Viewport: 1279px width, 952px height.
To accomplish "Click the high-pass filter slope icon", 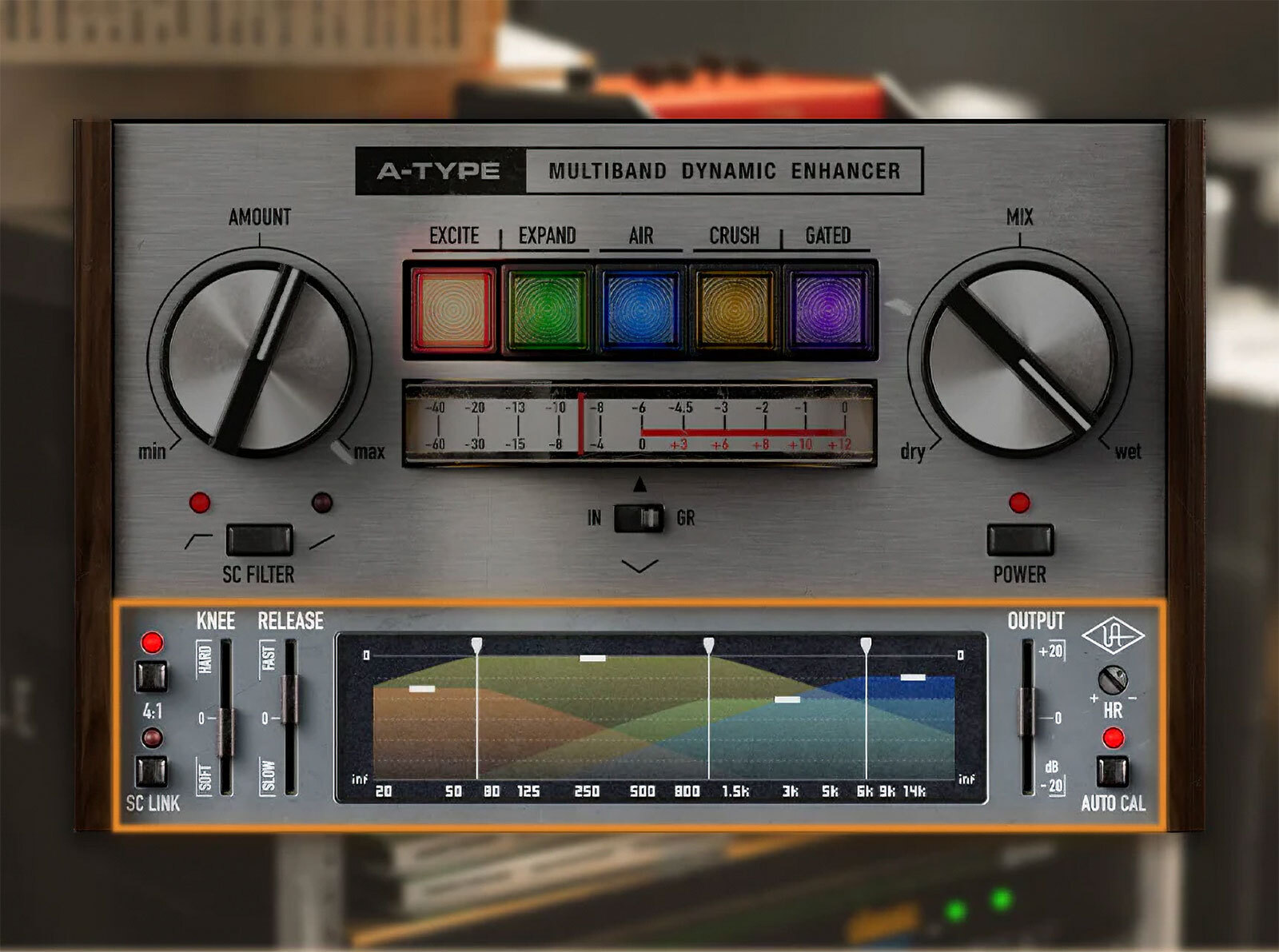I will pyautogui.click(x=198, y=541).
